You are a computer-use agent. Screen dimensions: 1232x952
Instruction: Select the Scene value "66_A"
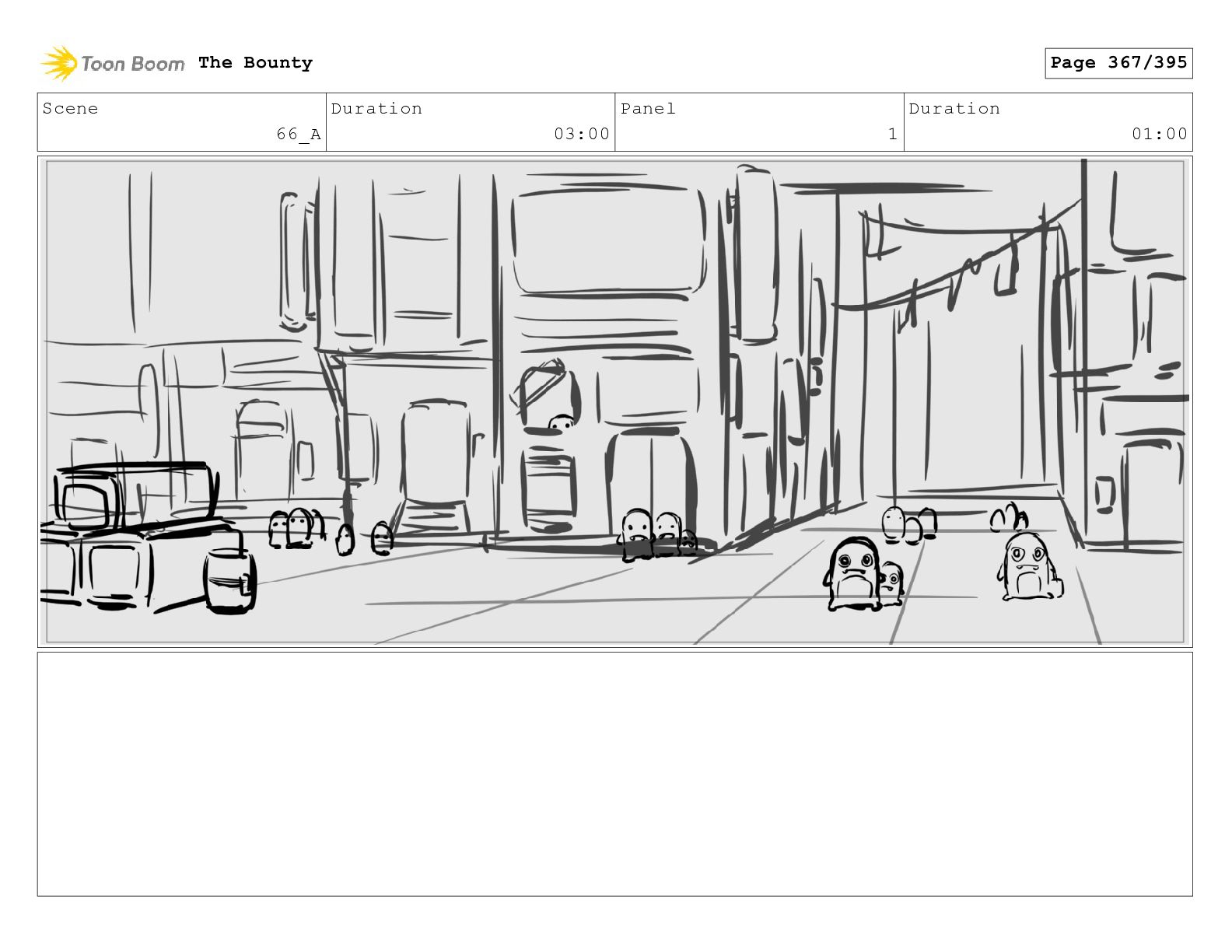pos(299,135)
